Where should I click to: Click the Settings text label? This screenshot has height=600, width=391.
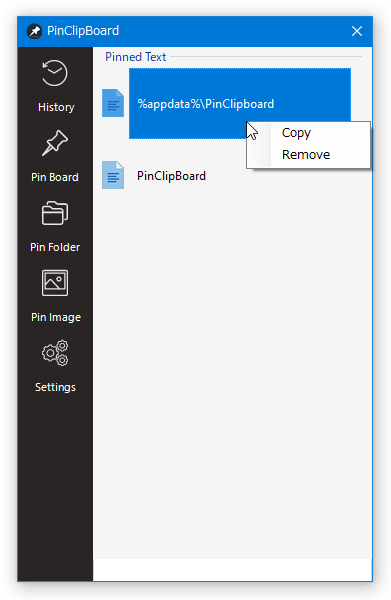(55, 387)
